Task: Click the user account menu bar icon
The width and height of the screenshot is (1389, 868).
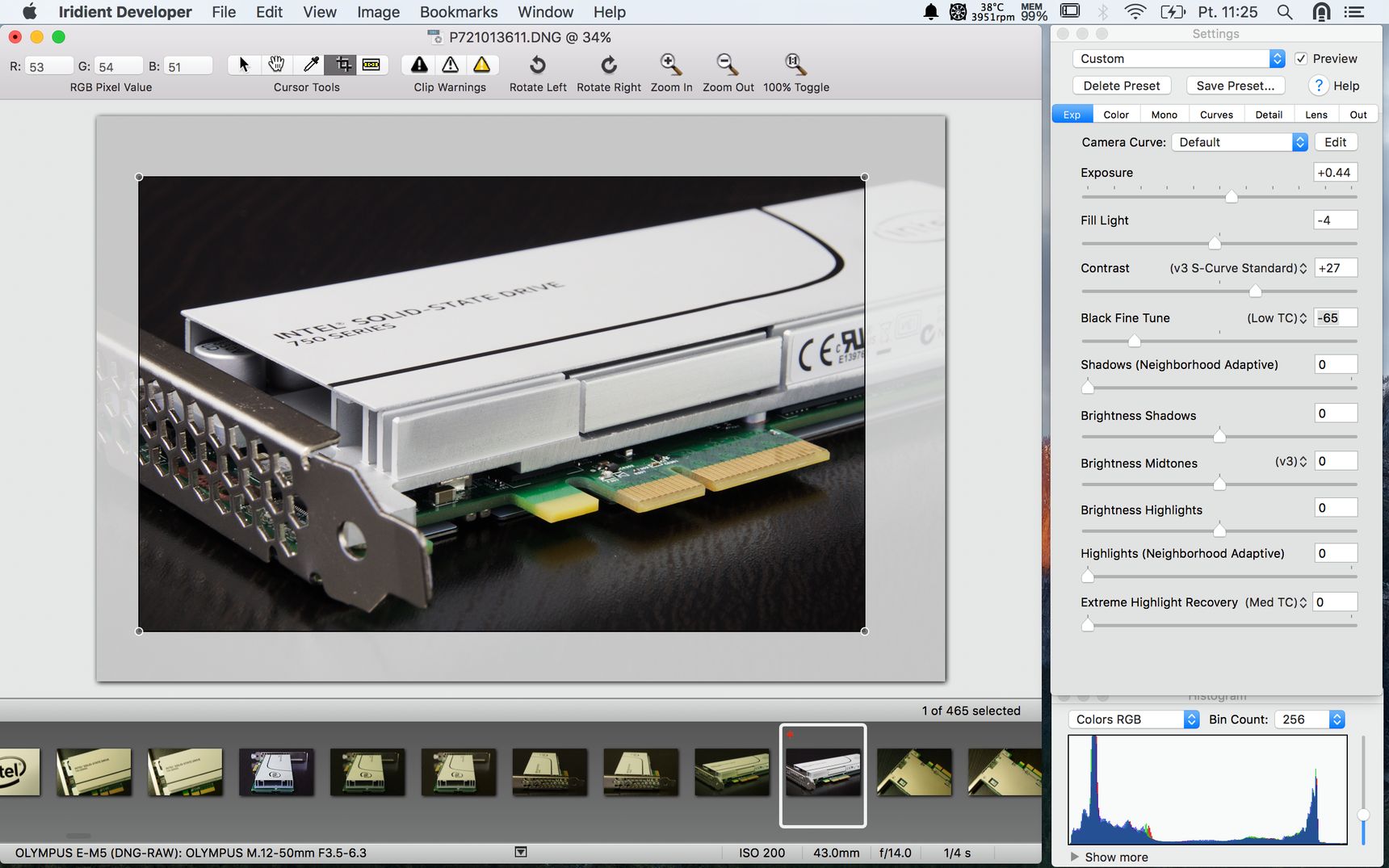Action: [1321, 12]
